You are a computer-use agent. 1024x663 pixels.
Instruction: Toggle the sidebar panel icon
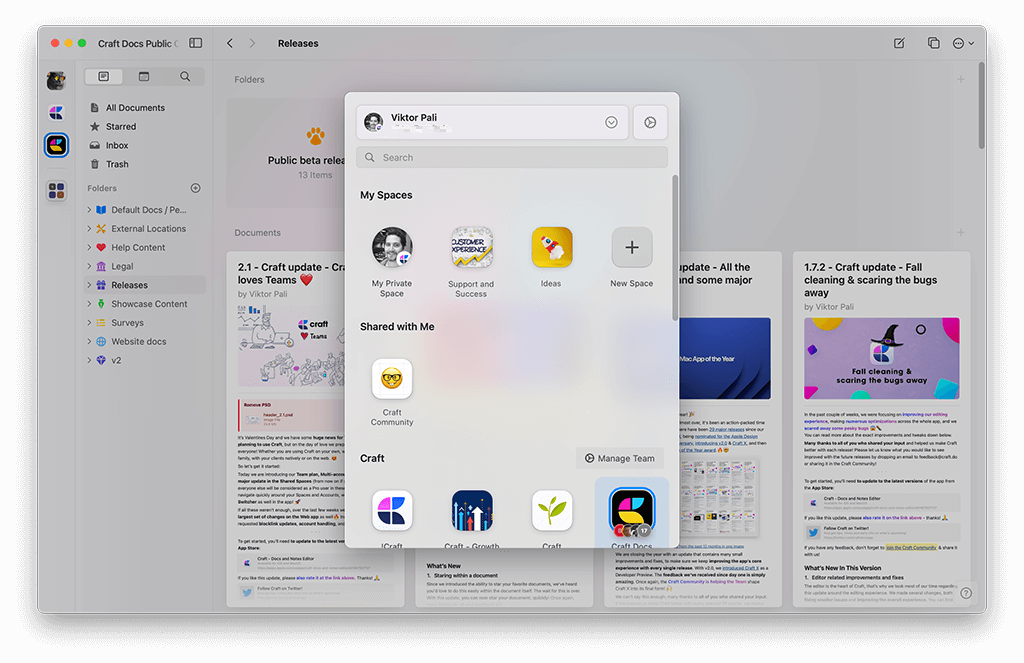click(x=195, y=43)
